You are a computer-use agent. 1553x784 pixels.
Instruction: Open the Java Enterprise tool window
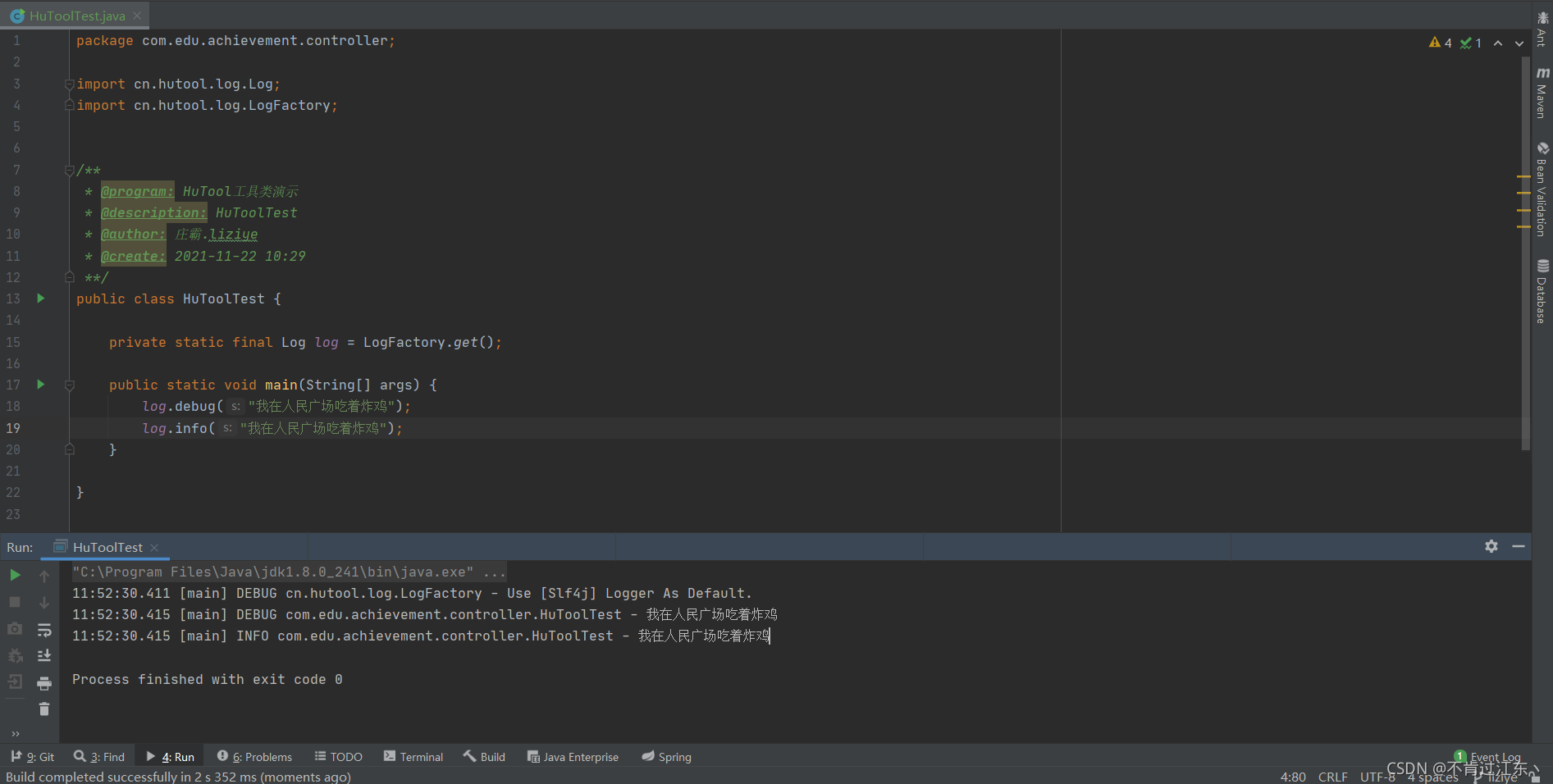point(573,757)
